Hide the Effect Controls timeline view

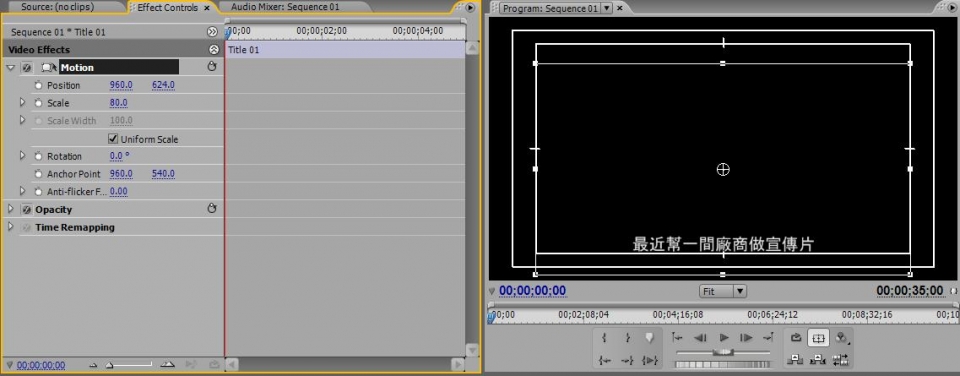point(212,32)
